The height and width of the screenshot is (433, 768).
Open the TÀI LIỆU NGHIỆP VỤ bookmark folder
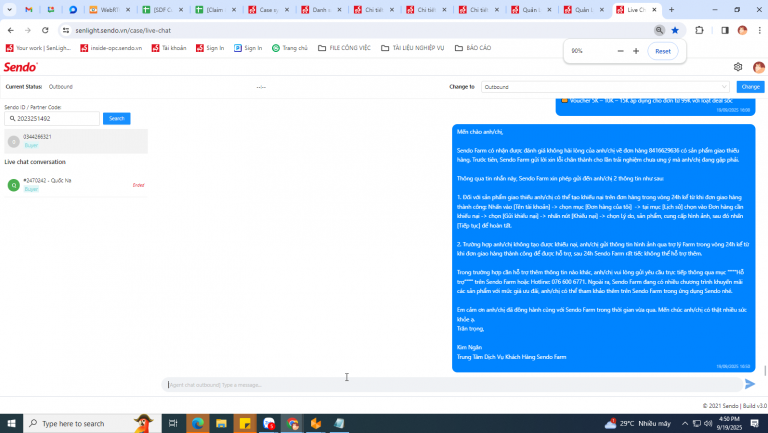[x=412, y=48]
